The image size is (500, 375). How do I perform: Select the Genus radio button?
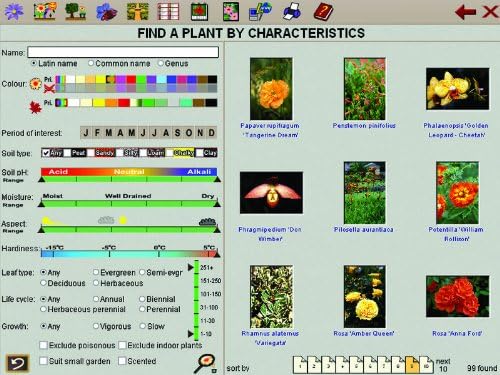pos(160,63)
